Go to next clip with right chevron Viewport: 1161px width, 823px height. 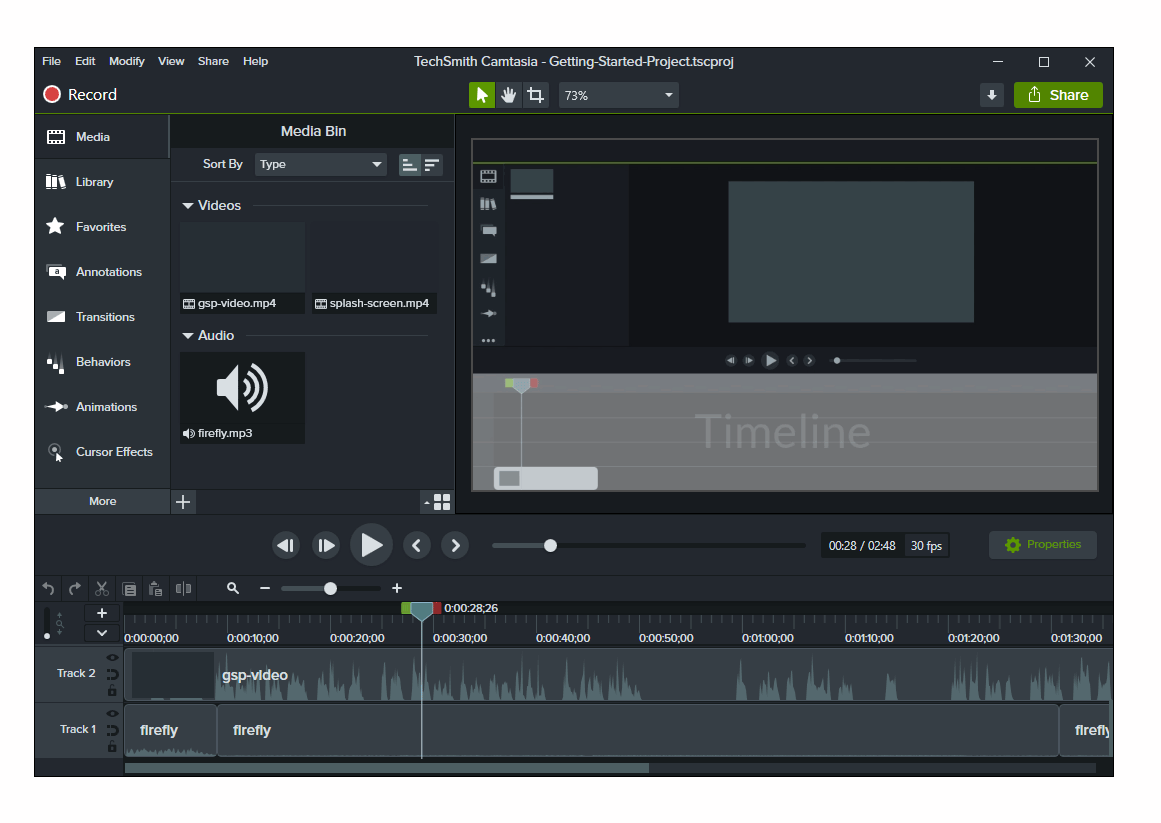(x=455, y=545)
